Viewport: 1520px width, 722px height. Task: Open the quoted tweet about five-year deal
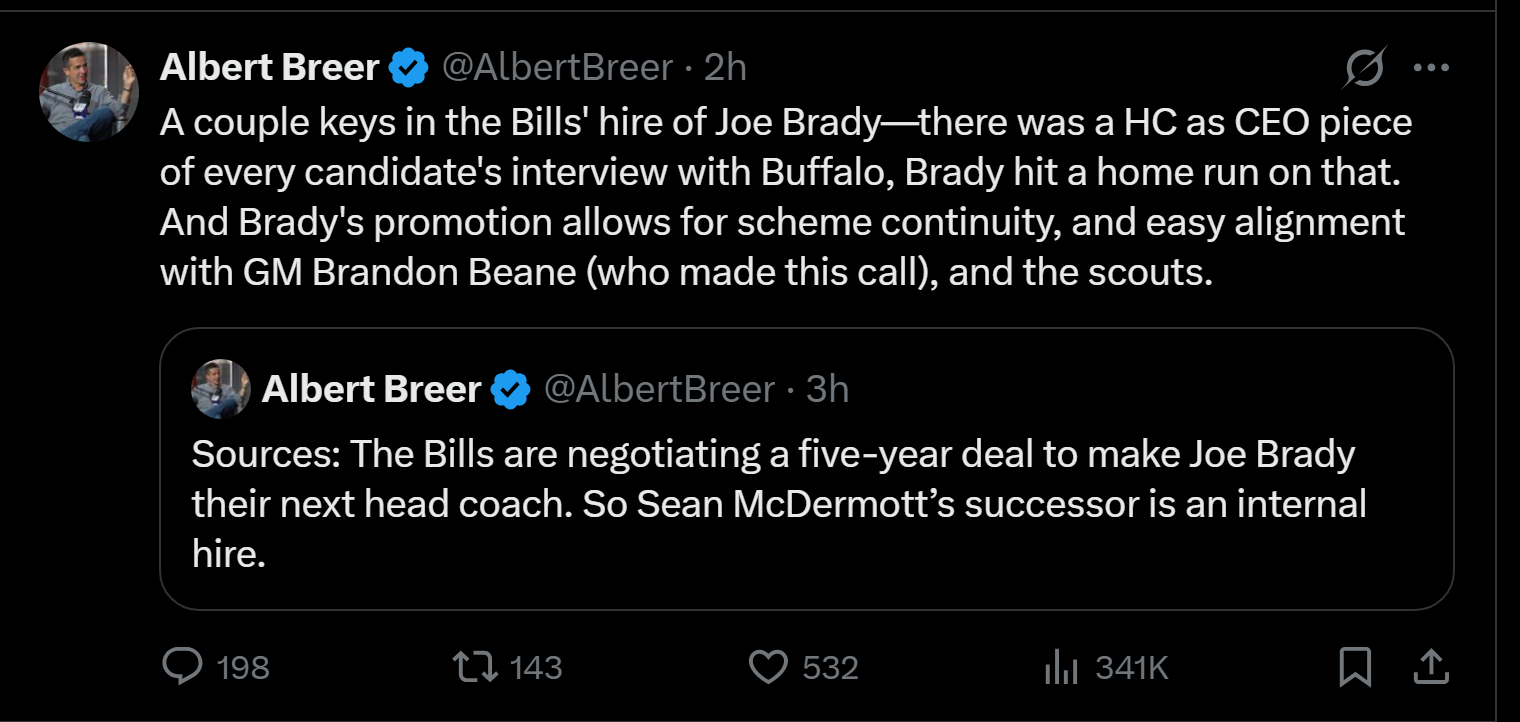778,503
